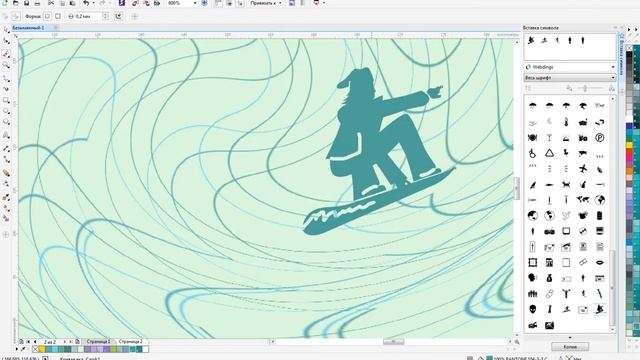Select the wheelchair glyph

tap(532, 153)
